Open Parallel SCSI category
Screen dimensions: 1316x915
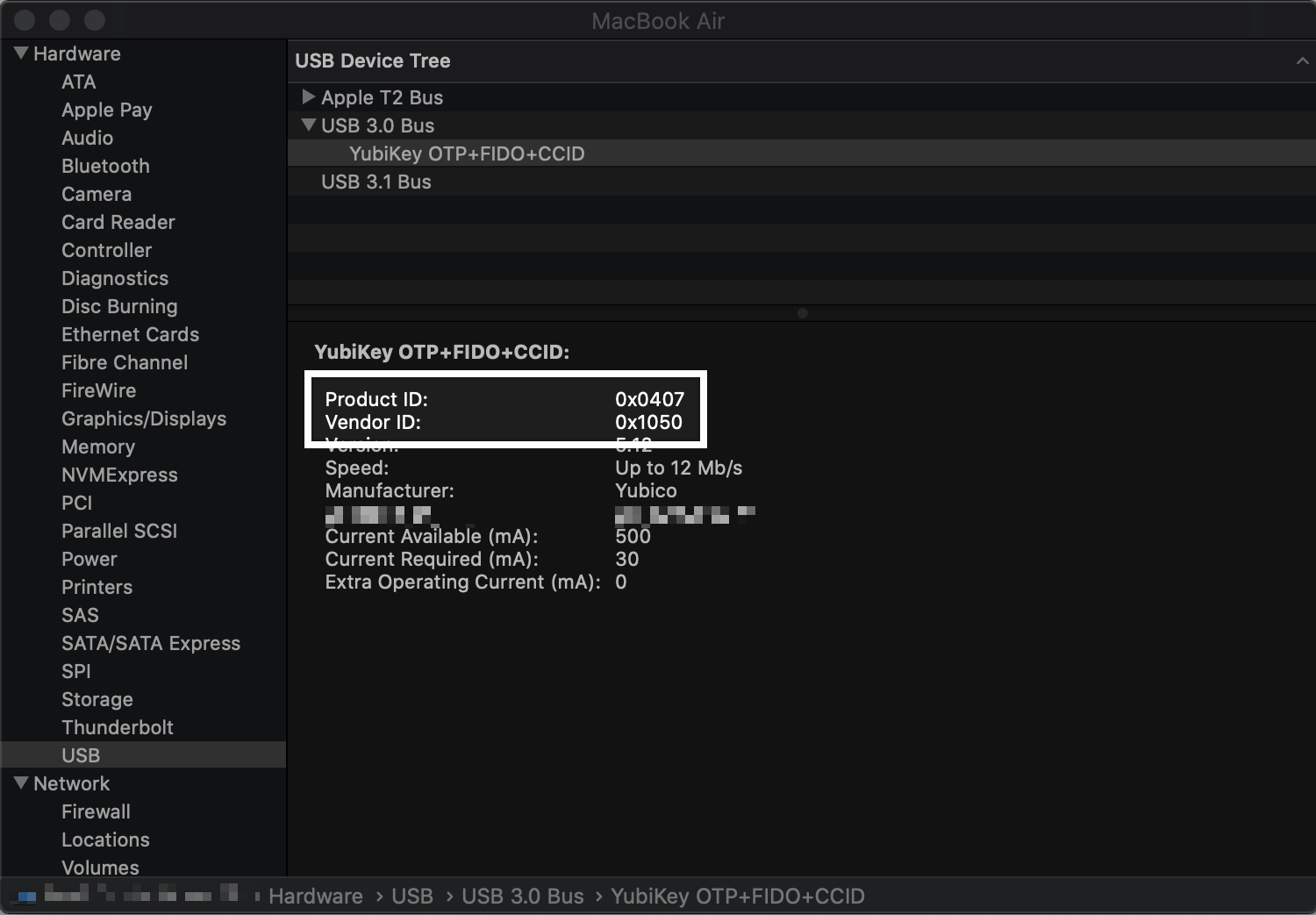coord(119,531)
